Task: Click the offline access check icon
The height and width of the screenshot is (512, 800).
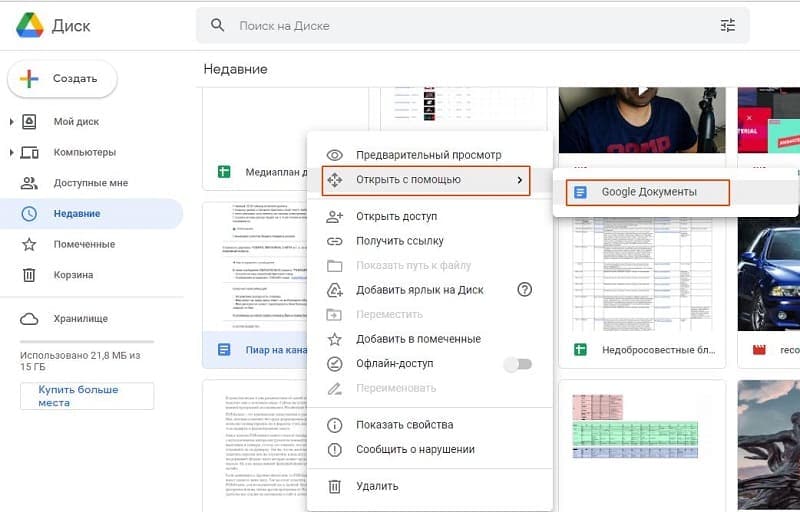Action: pyautogui.click(x=334, y=364)
